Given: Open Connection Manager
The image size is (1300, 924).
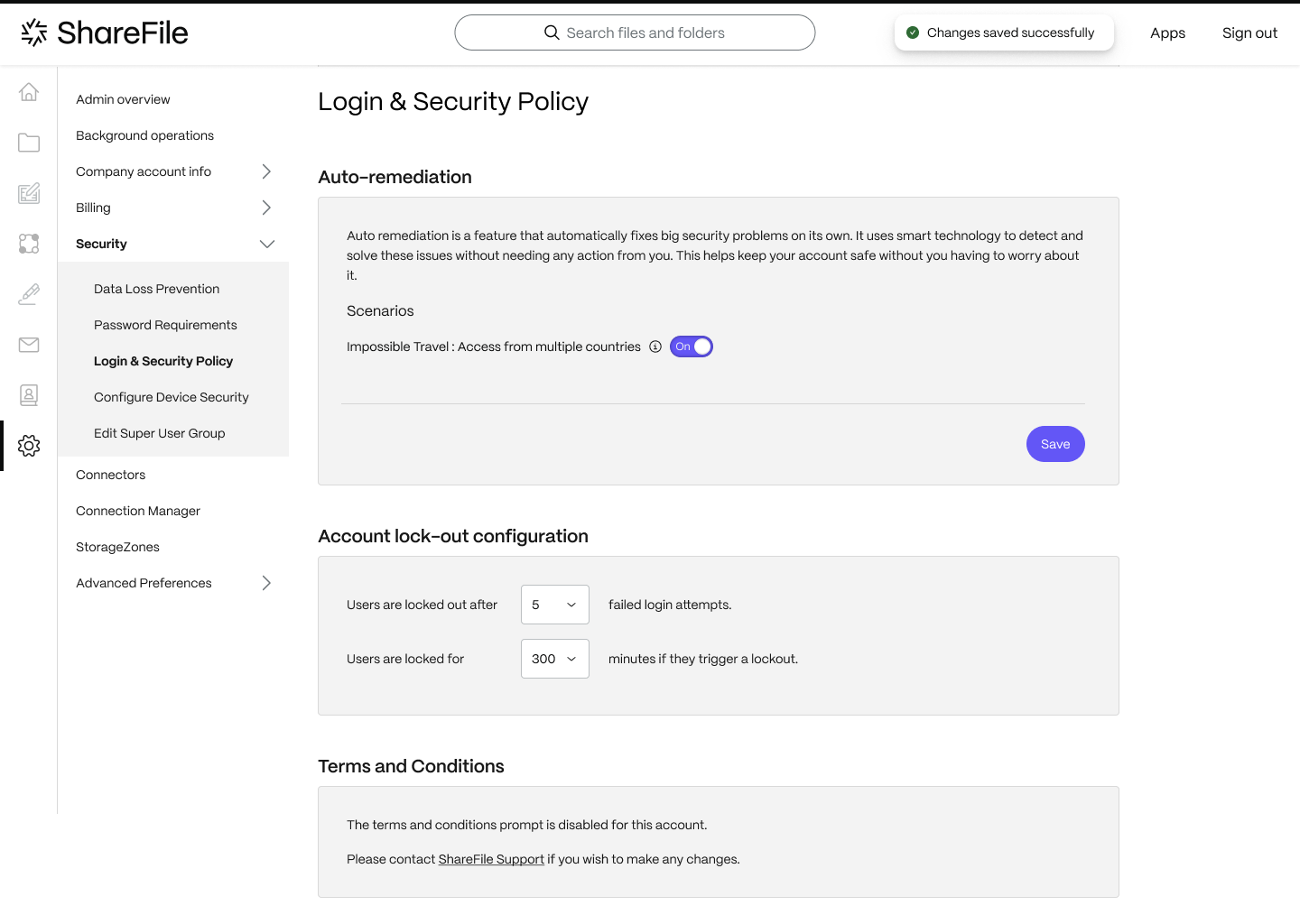Looking at the screenshot, I should point(138,511).
